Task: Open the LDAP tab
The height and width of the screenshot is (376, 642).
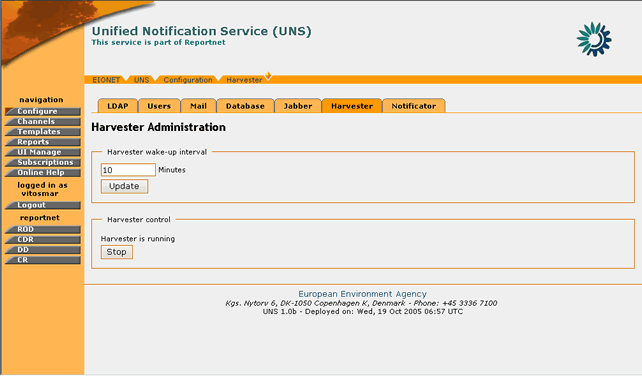Action: (118, 106)
